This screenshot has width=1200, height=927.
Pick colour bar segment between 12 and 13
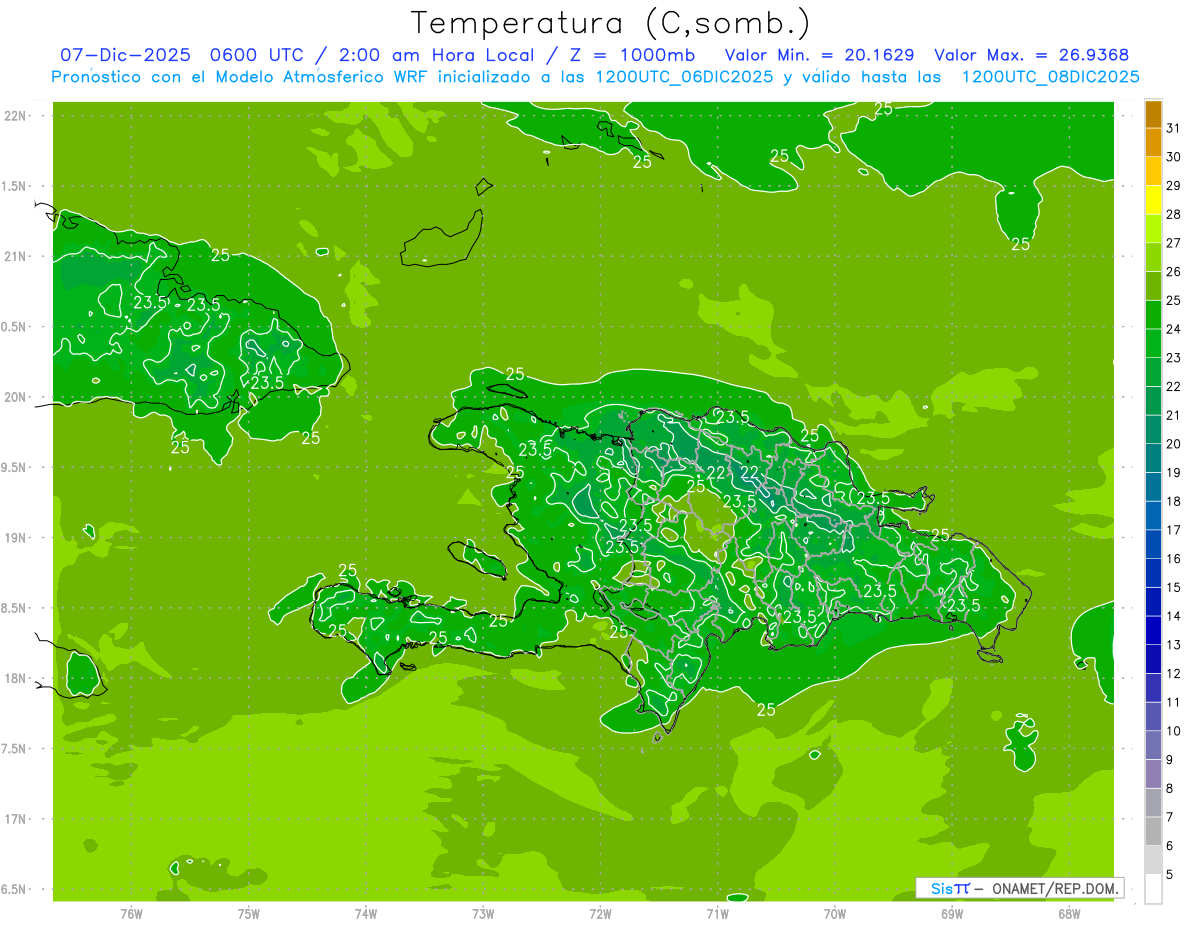[1153, 659]
